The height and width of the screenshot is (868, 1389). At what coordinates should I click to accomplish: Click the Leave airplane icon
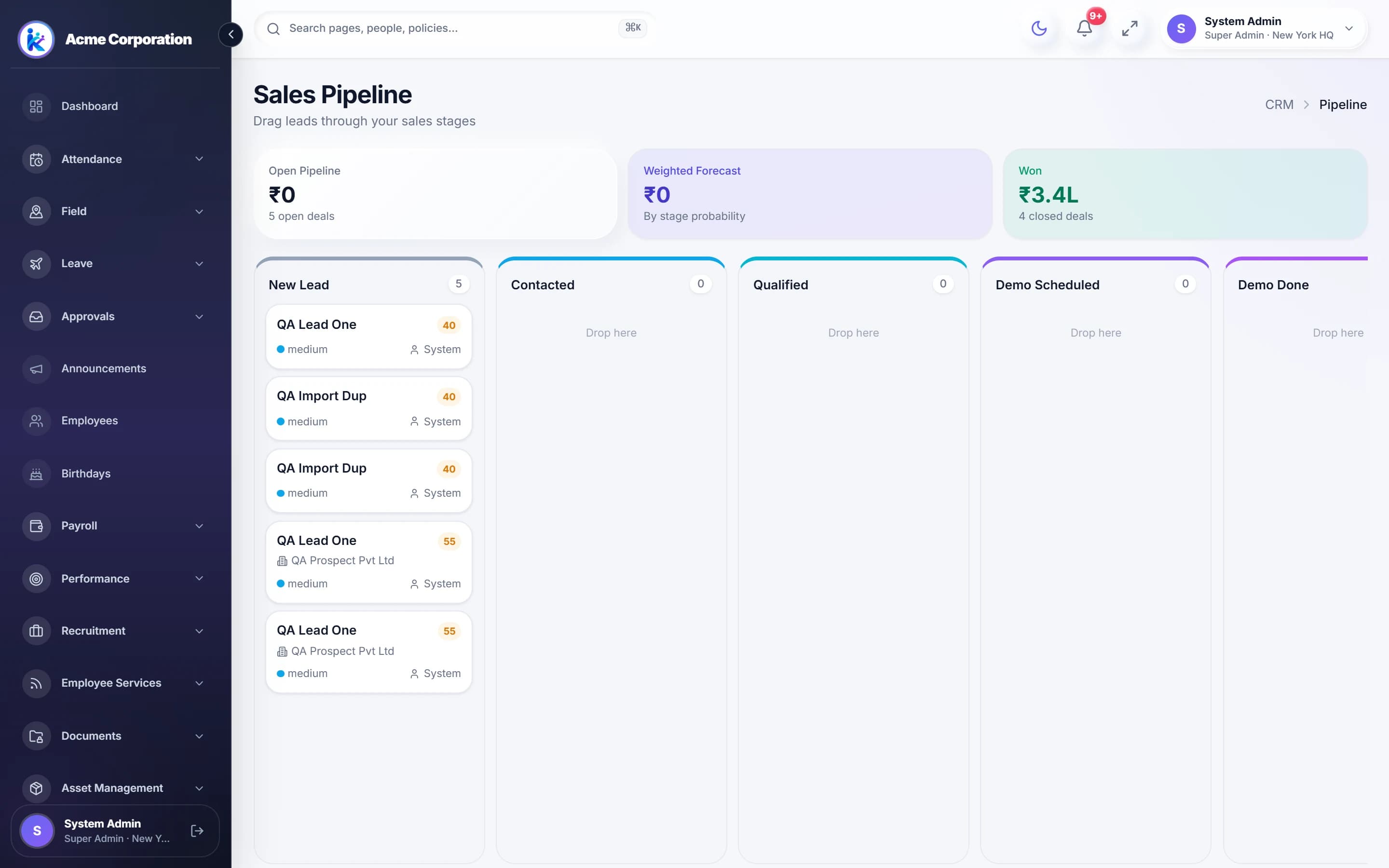point(36,263)
